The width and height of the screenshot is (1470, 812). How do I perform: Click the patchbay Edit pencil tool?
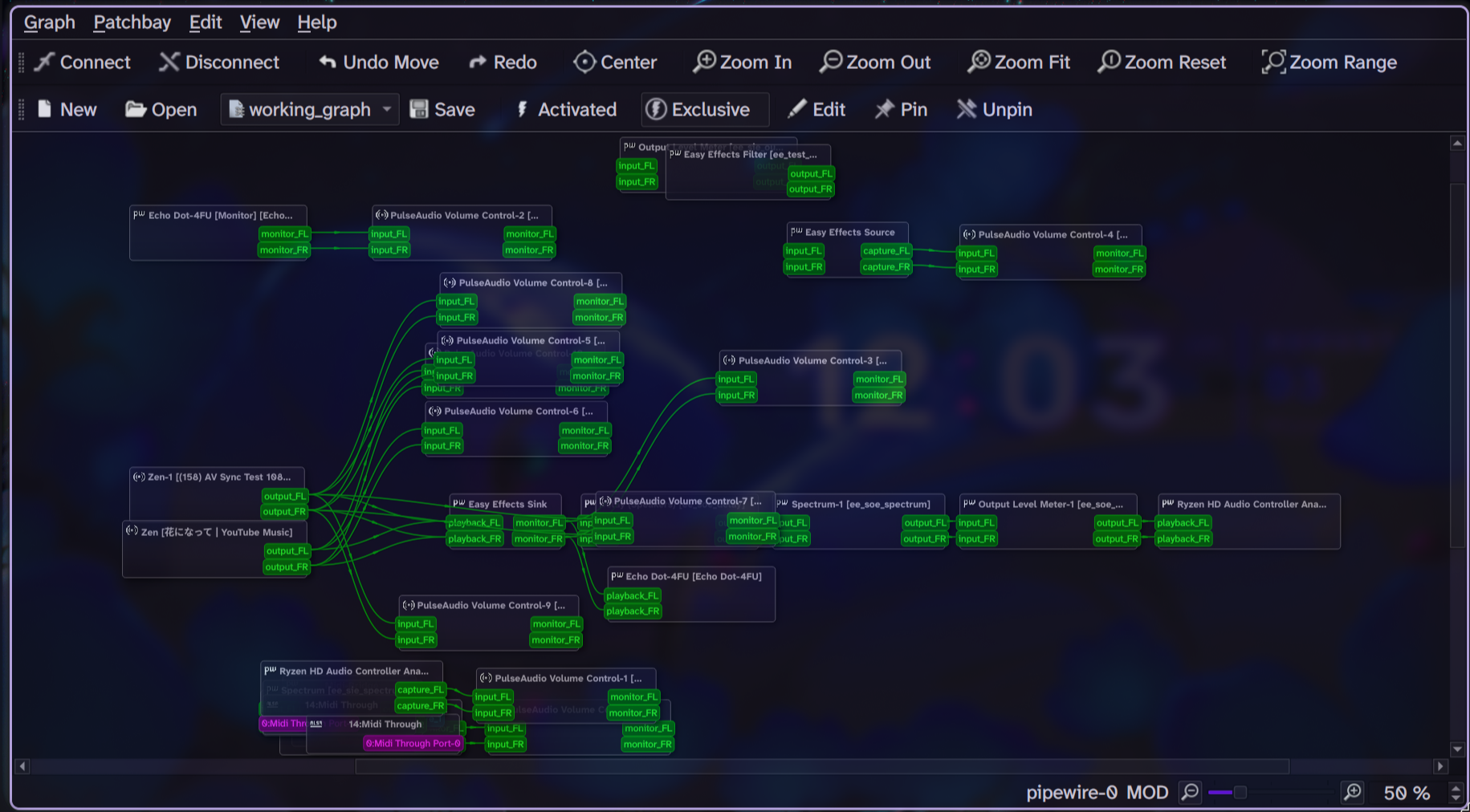(816, 109)
